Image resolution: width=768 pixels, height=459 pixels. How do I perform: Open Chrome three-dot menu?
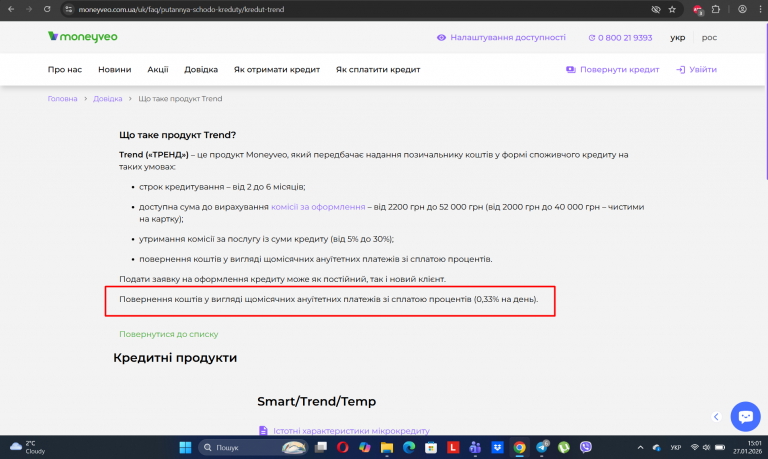(x=760, y=9)
